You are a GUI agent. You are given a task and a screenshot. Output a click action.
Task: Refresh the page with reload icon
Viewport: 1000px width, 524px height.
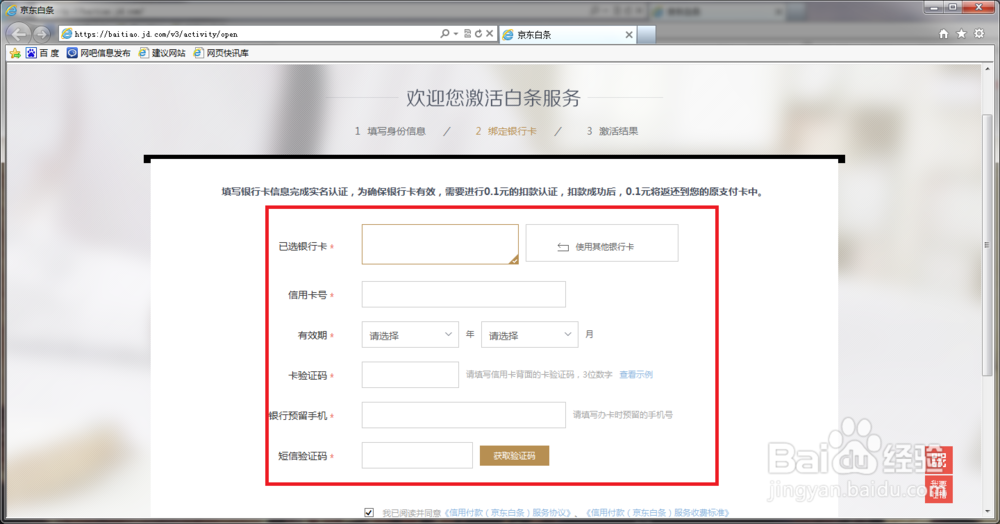478,33
